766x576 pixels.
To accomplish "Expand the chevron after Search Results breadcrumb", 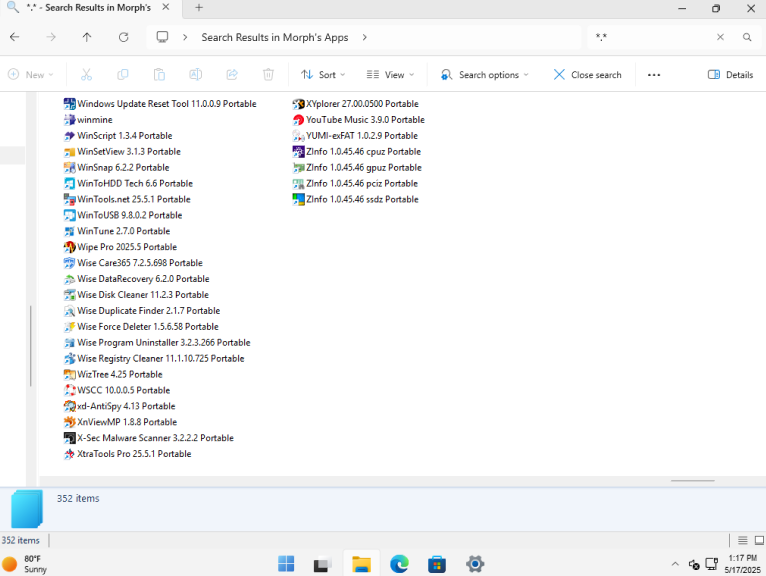I will click(364, 37).
